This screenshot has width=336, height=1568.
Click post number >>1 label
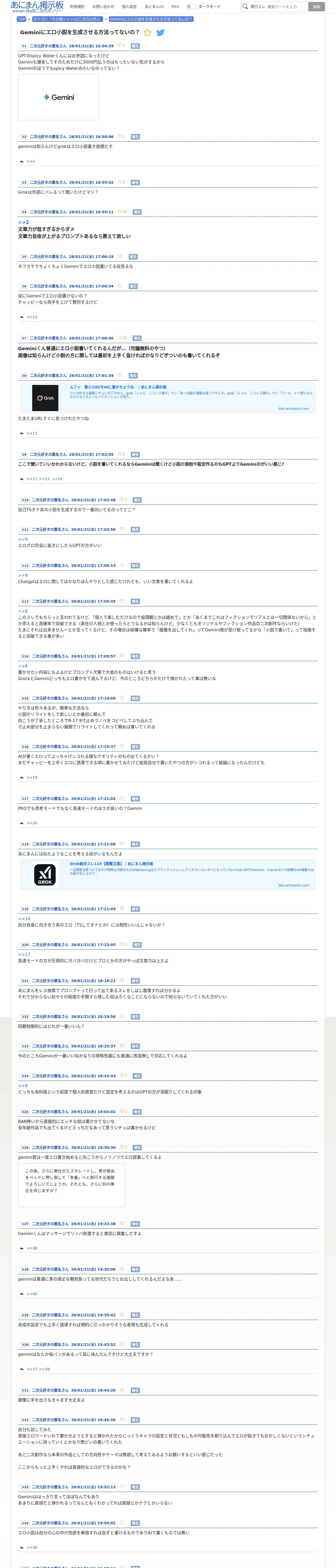click(24, 46)
